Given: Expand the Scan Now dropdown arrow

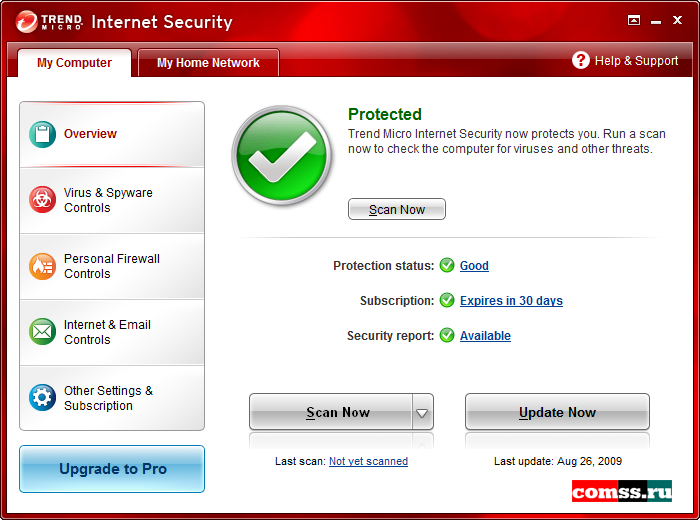Looking at the screenshot, I should tap(422, 412).
